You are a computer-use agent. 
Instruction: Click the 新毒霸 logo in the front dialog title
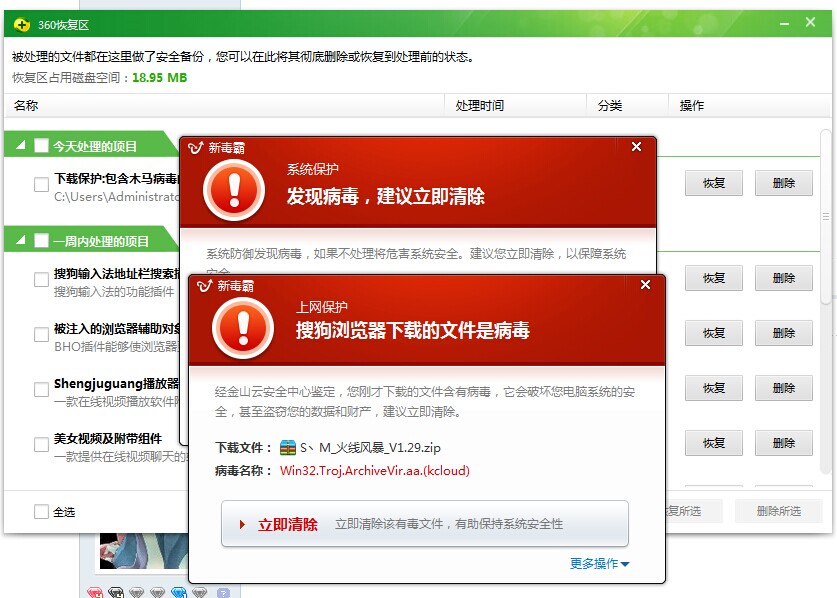click(204, 286)
